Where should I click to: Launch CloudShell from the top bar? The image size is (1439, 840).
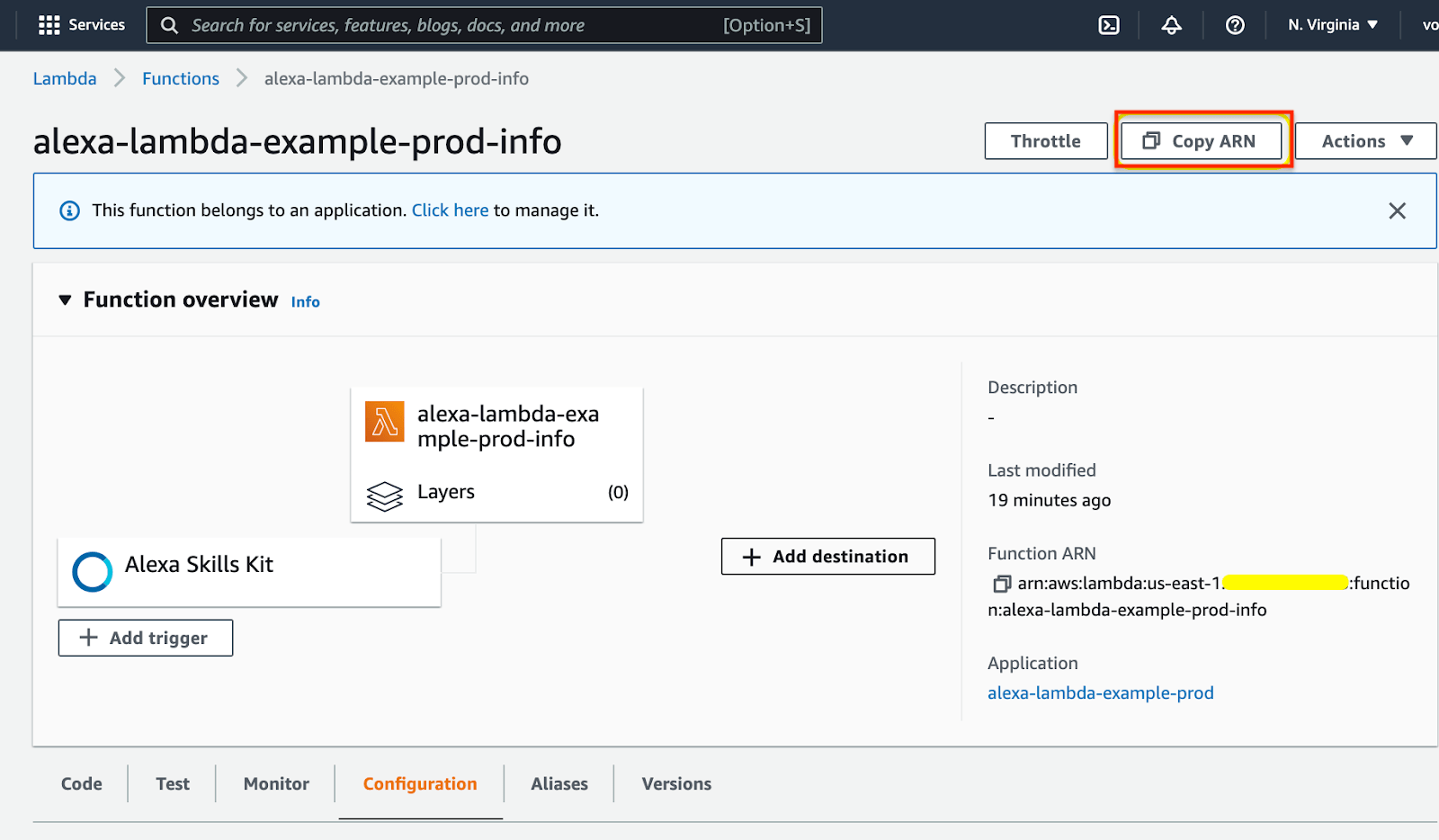coord(1109,25)
